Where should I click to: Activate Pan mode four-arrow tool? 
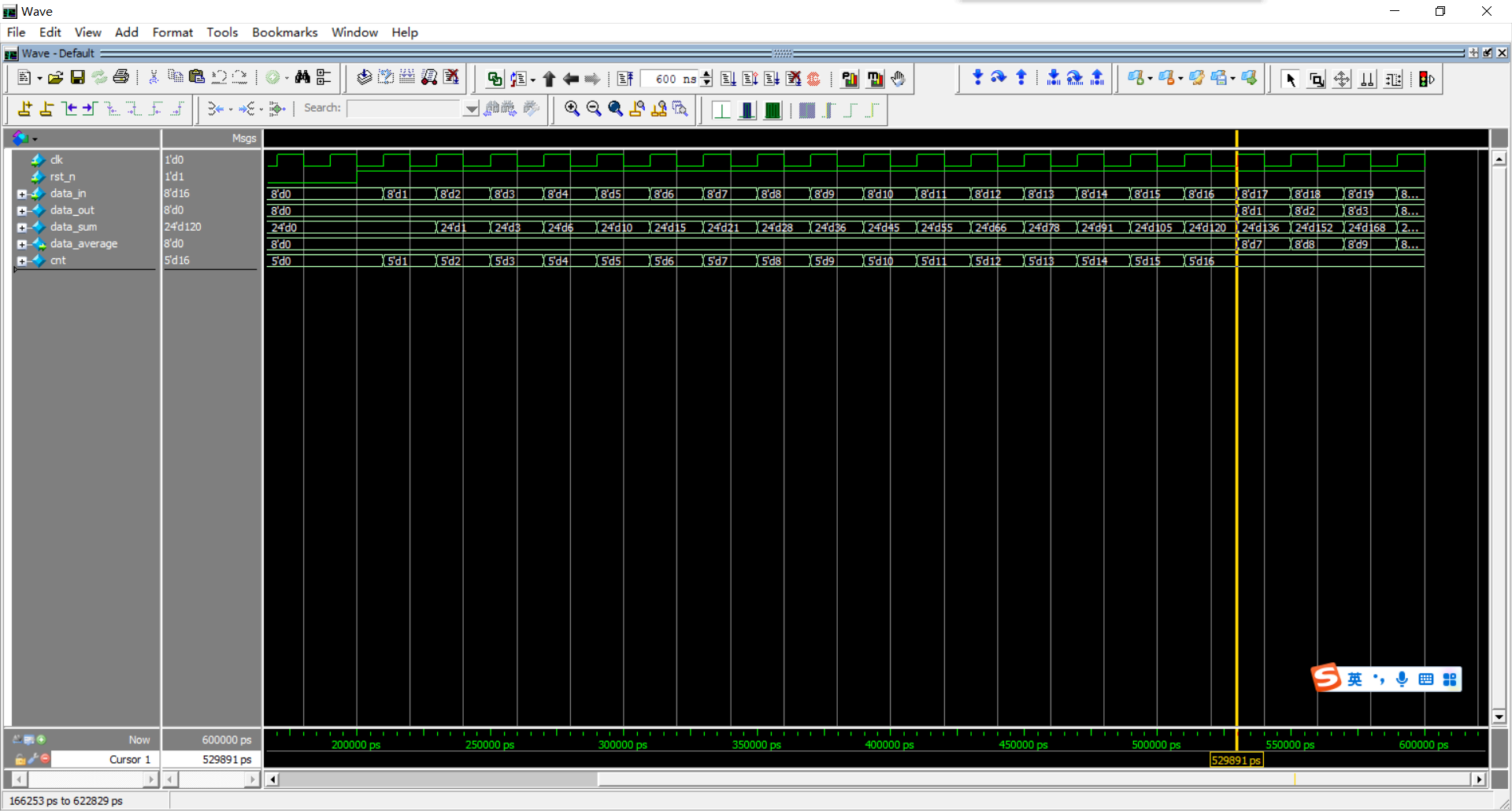coord(1342,80)
